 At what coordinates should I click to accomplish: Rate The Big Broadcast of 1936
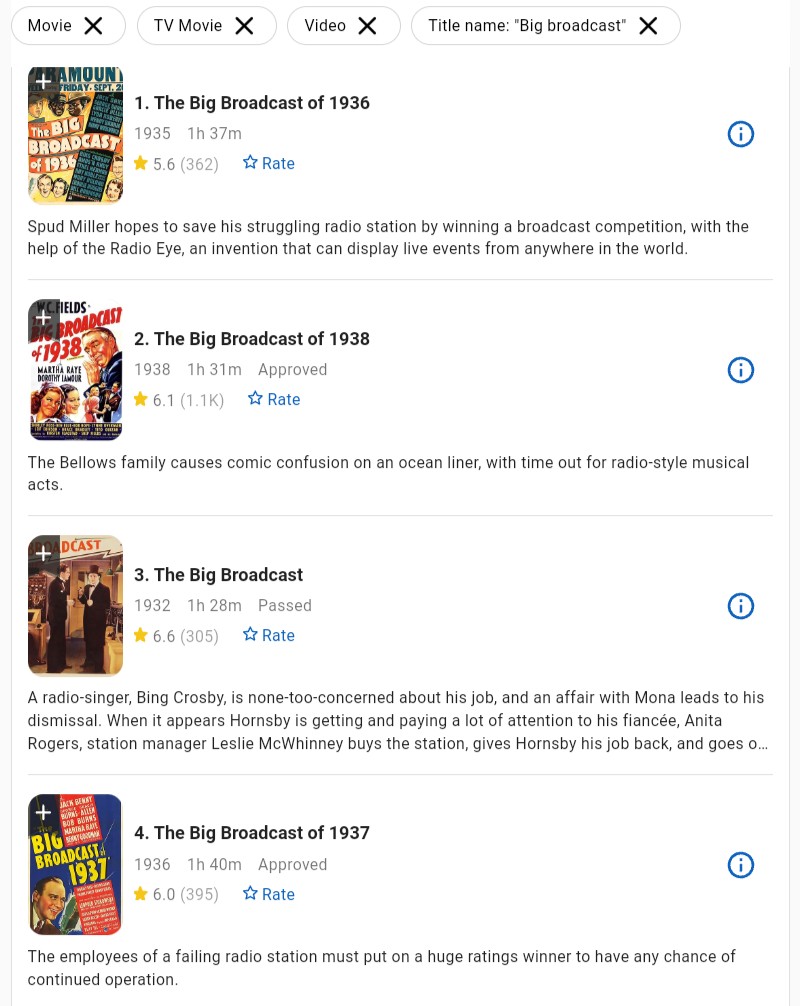(269, 163)
